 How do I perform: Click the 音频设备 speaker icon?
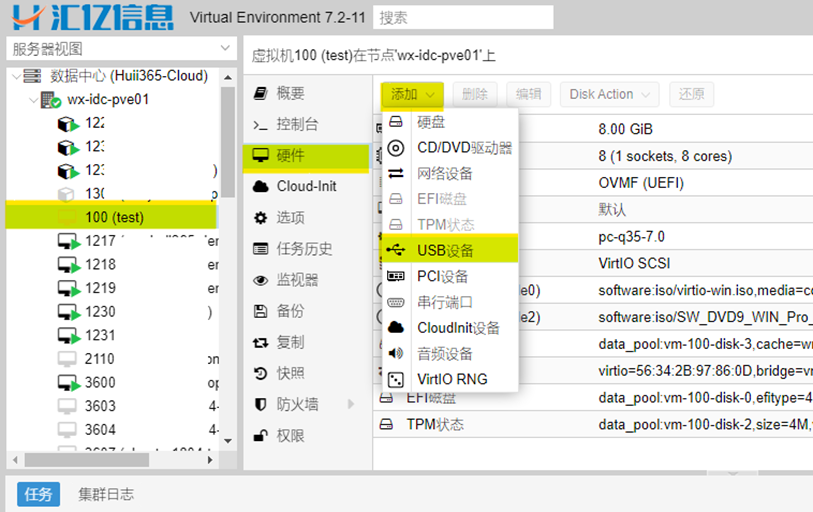396,353
